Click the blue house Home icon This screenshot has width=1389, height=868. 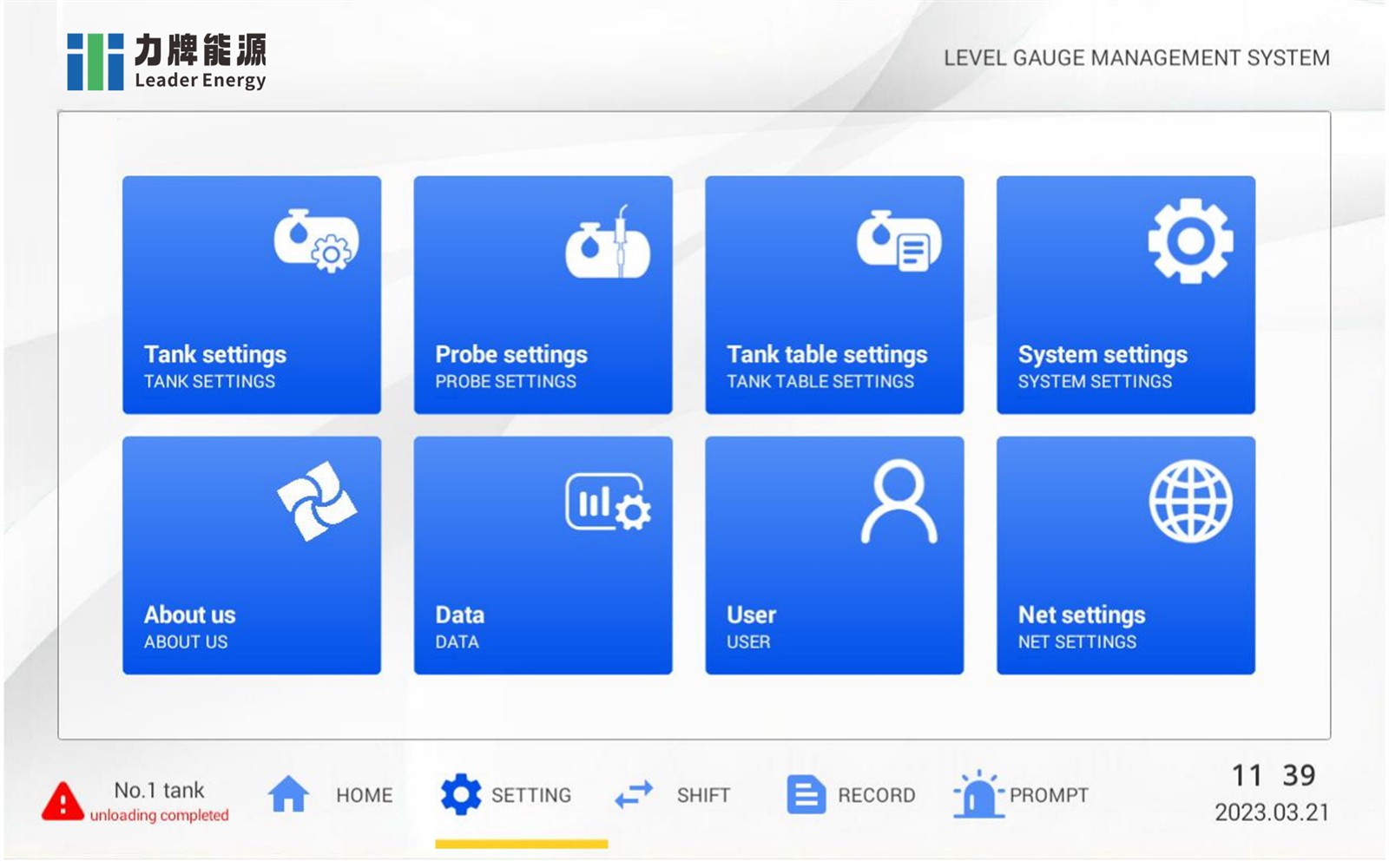tap(288, 794)
